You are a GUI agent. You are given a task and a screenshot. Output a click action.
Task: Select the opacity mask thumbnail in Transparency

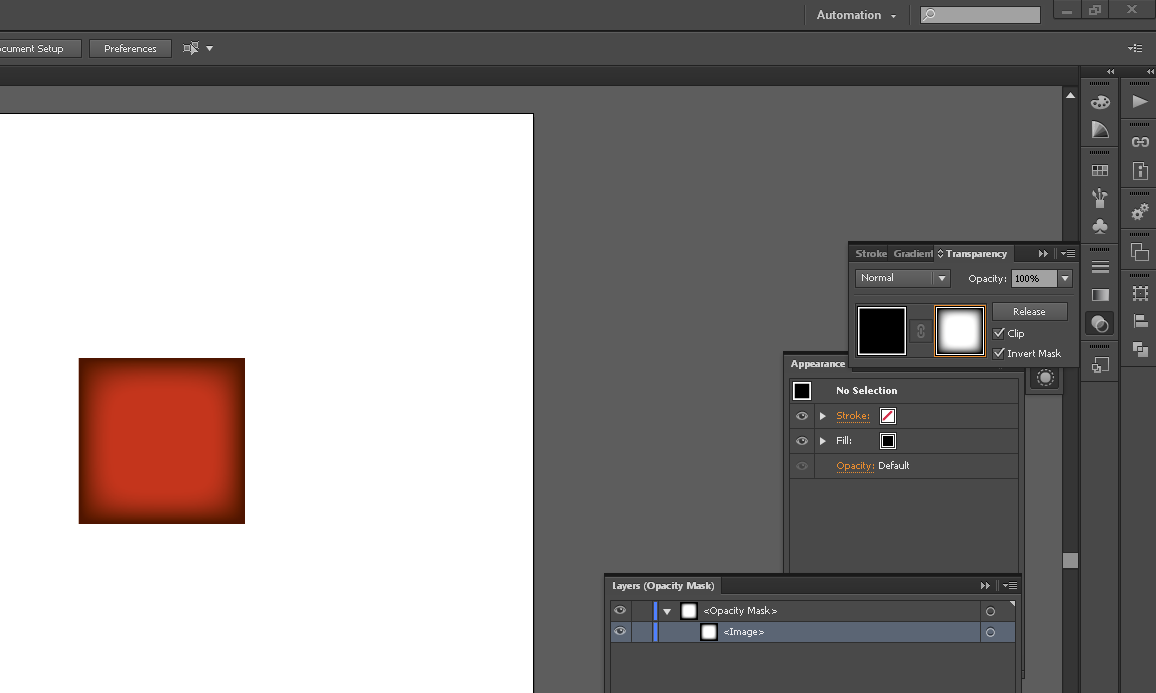point(960,331)
